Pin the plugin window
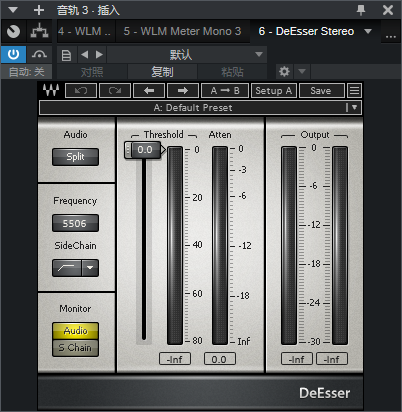Screen dimensions: 402x412 [361, 10]
